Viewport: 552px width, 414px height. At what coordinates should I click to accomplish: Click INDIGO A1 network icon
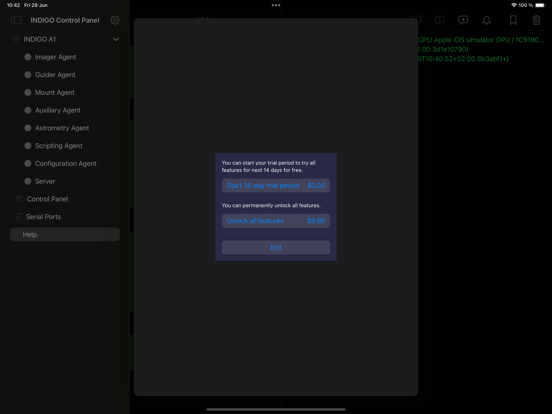[x=16, y=39]
